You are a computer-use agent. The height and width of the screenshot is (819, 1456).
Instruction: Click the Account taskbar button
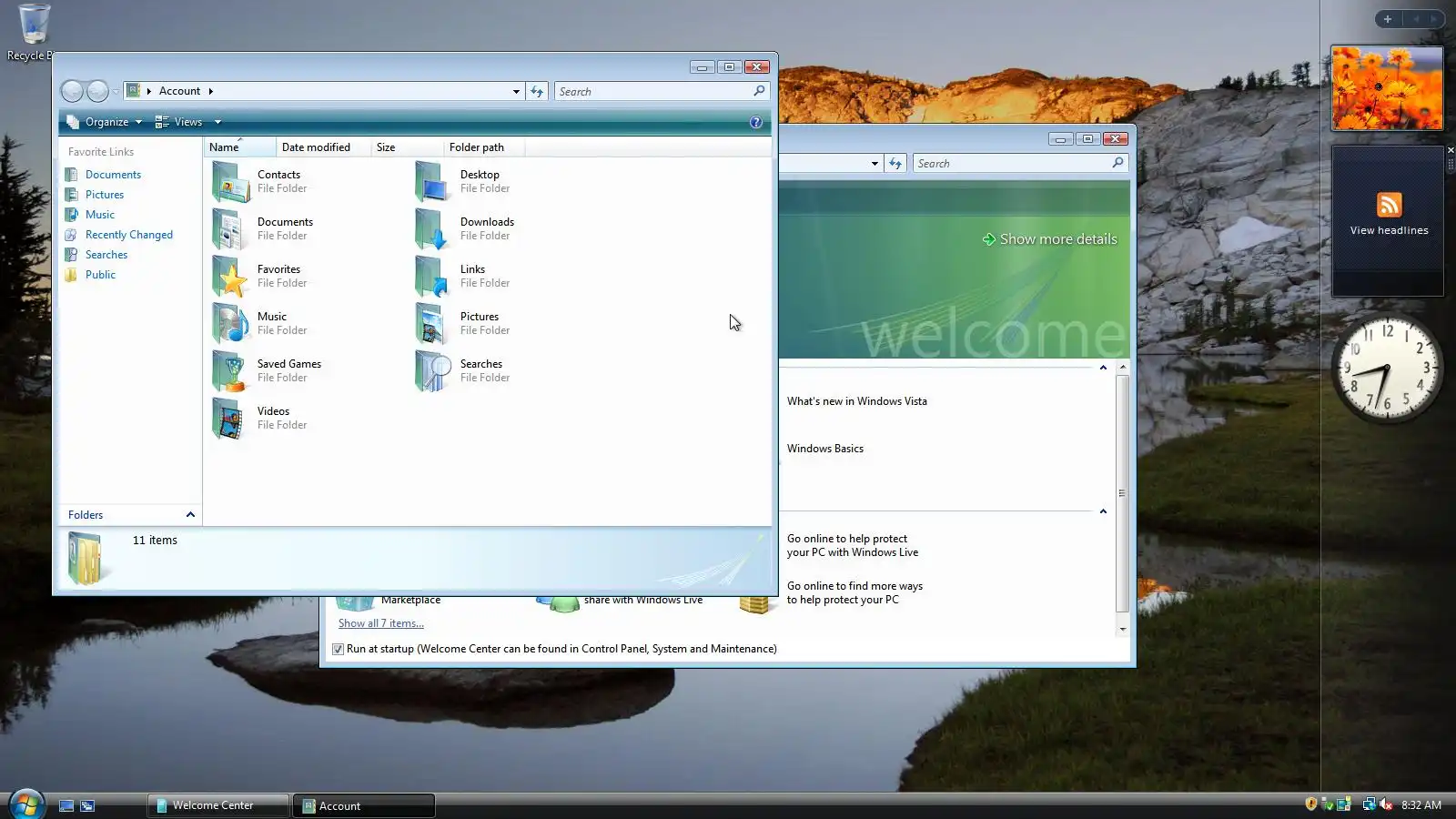pyautogui.click(x=364, y=805)
